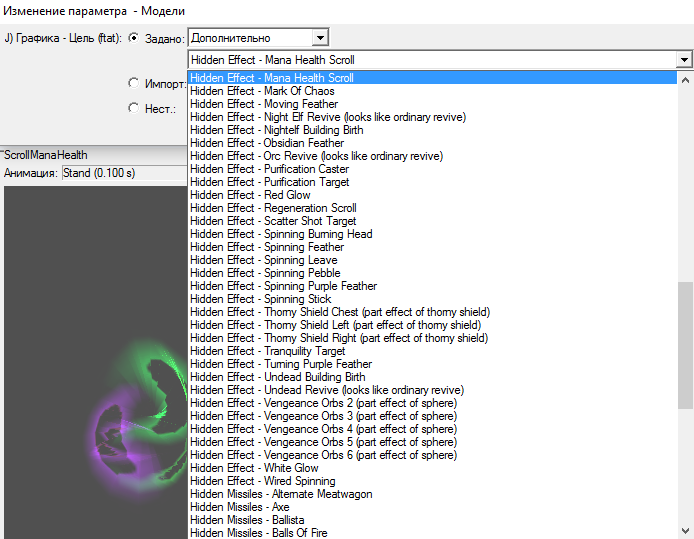Image resolution: width=694 pixels, height=539 pixels.
Task: Pick Hidden Effect - Thorny Shield Left
Action: point(432,325)
